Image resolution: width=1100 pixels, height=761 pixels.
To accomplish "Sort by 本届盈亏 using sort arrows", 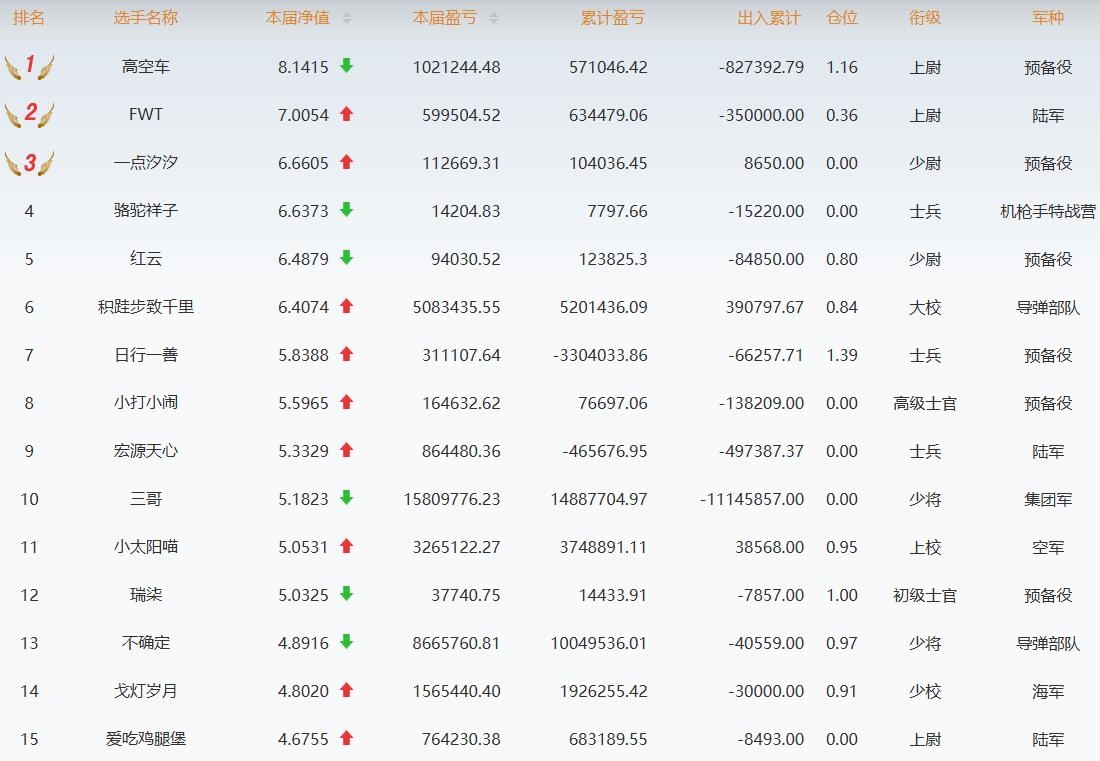I will coord(494,18).
